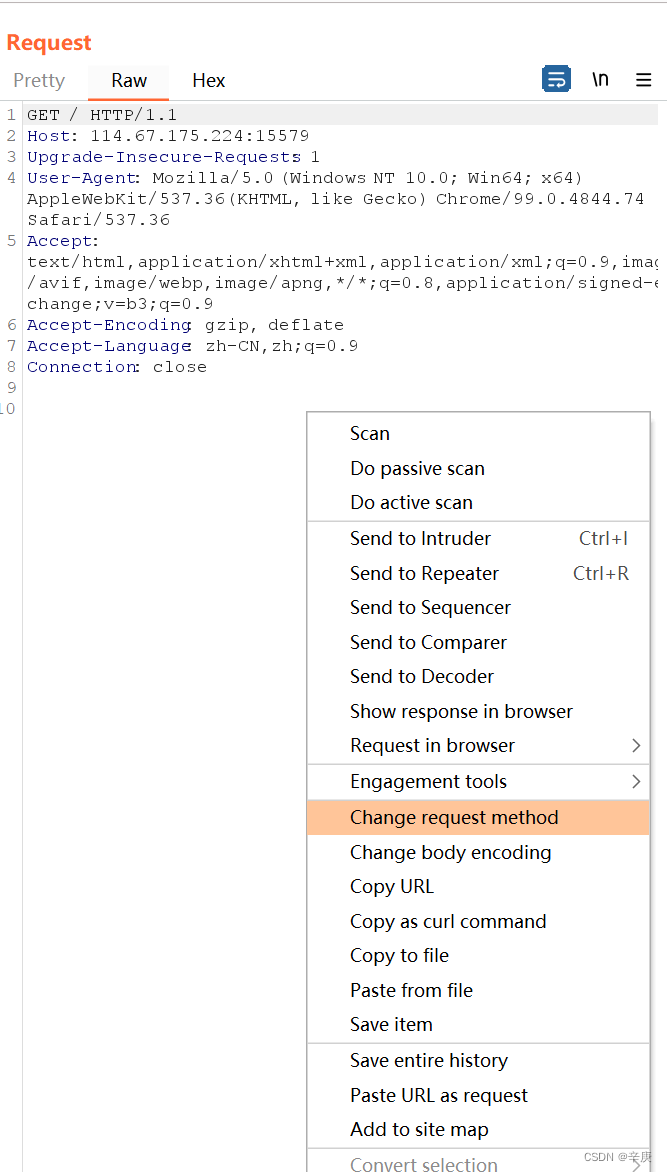Select Copy as curl command
667x1172 pixels.
(448, 921)
